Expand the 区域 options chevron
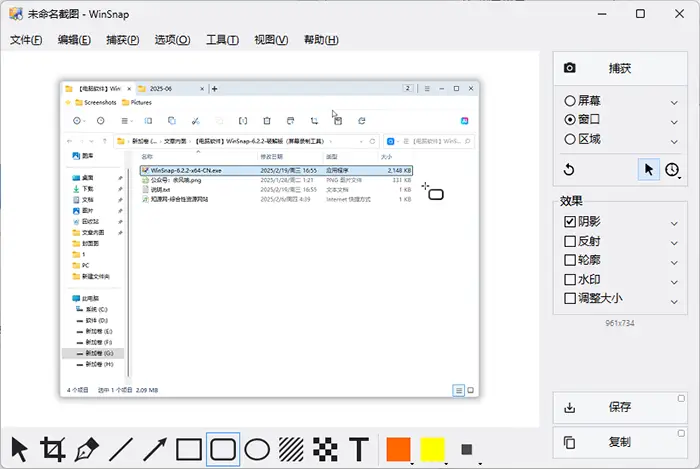The image size is (700, 469). tap(674, 141)
